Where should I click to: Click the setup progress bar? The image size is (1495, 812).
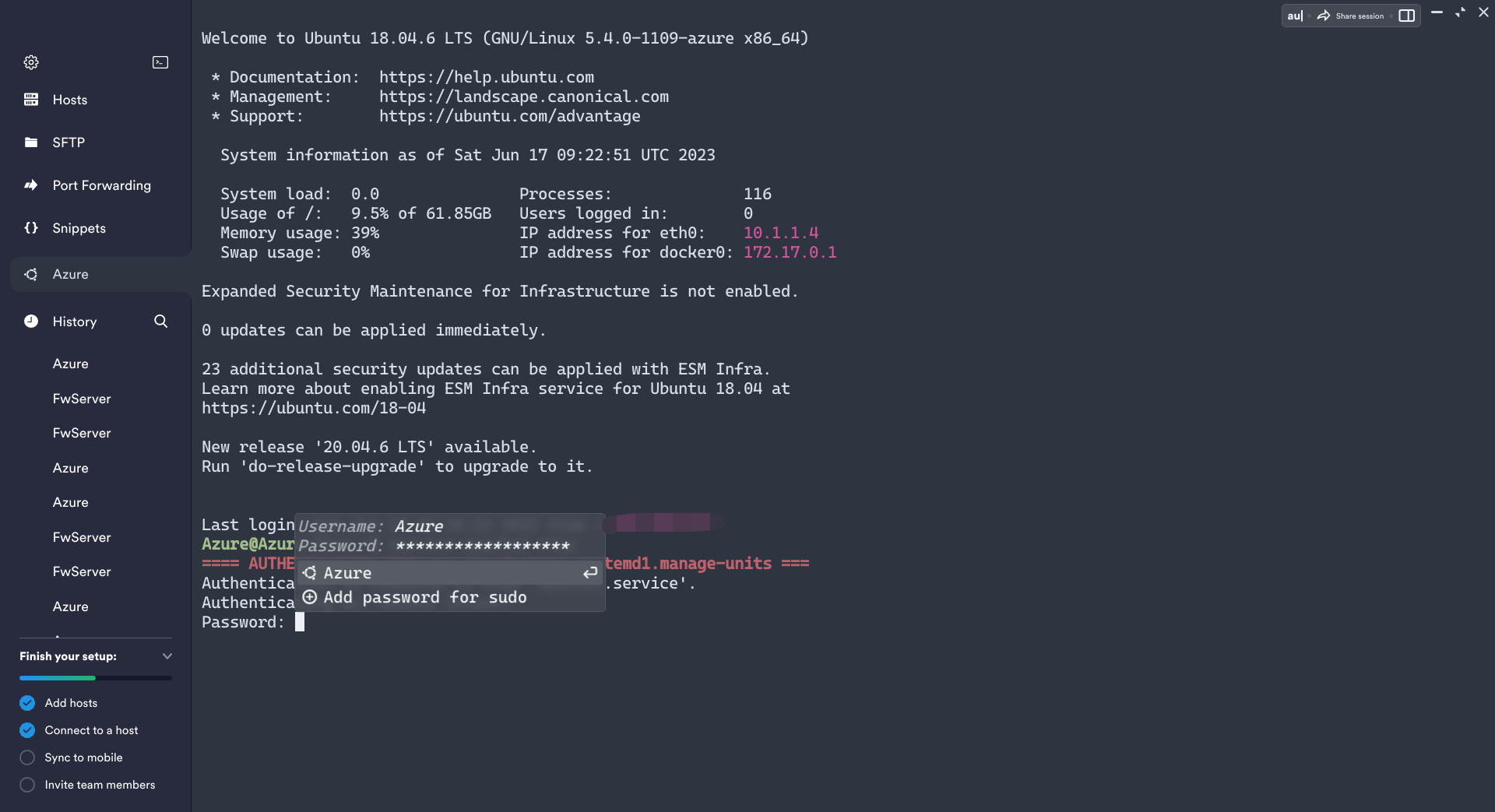tap(96, 678)
